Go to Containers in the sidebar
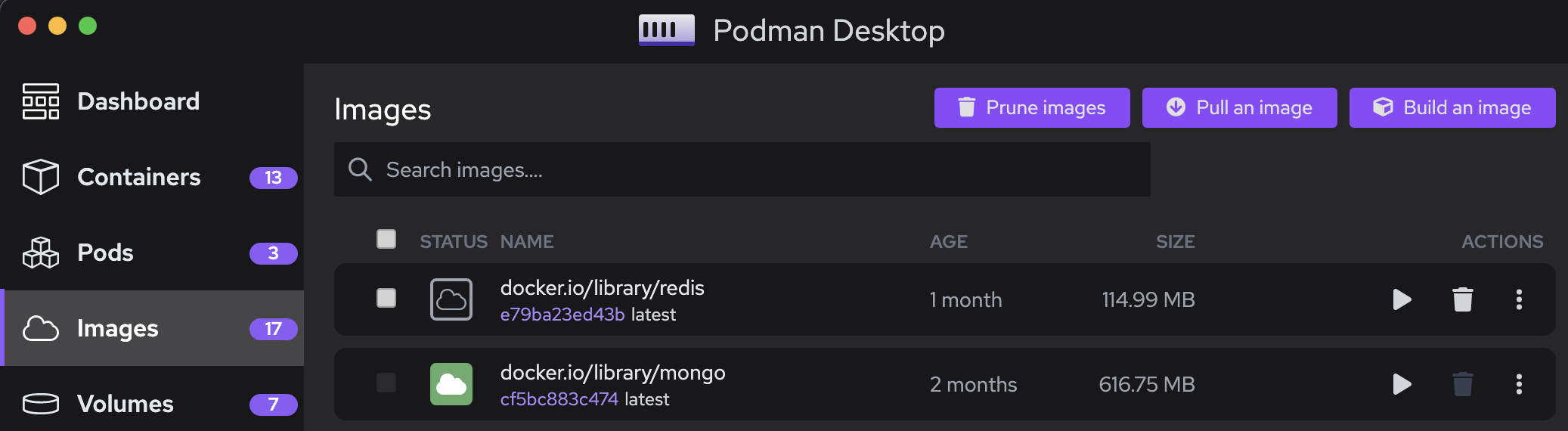This screenshot has height=431, width=1568. (139, 177)
